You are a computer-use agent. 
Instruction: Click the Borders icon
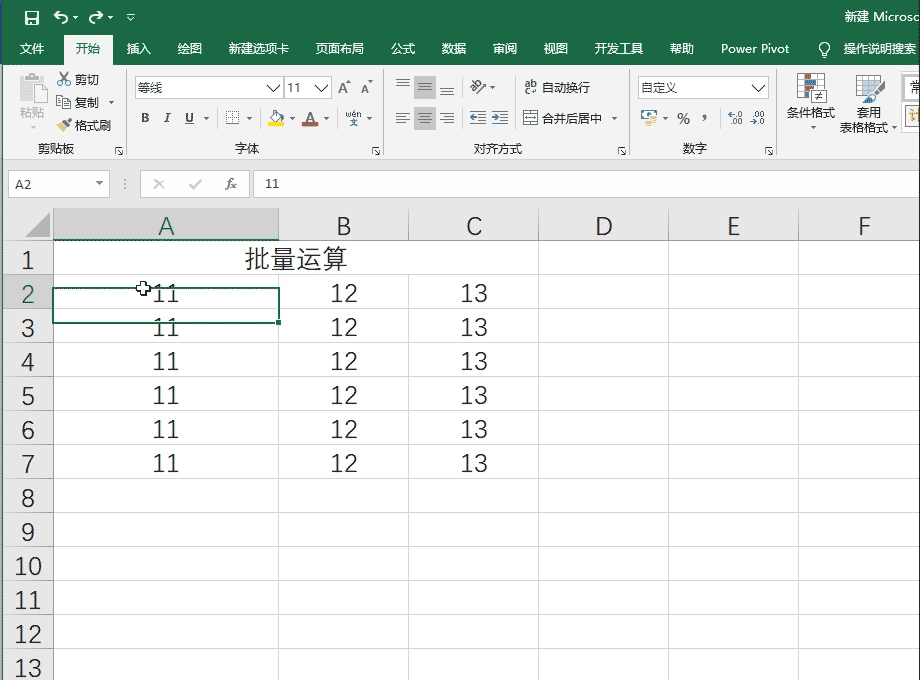pos(232,118)
